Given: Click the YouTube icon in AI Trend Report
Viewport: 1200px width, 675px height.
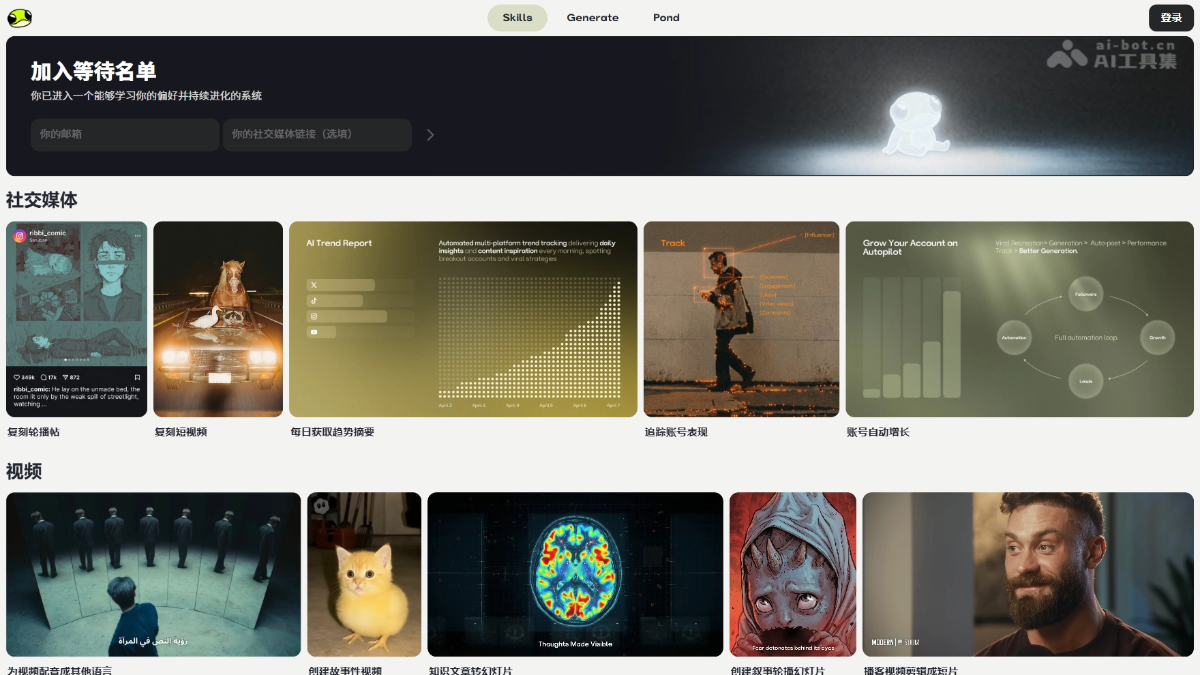Looking at the screenshot, I should click(x=314, y=332).
